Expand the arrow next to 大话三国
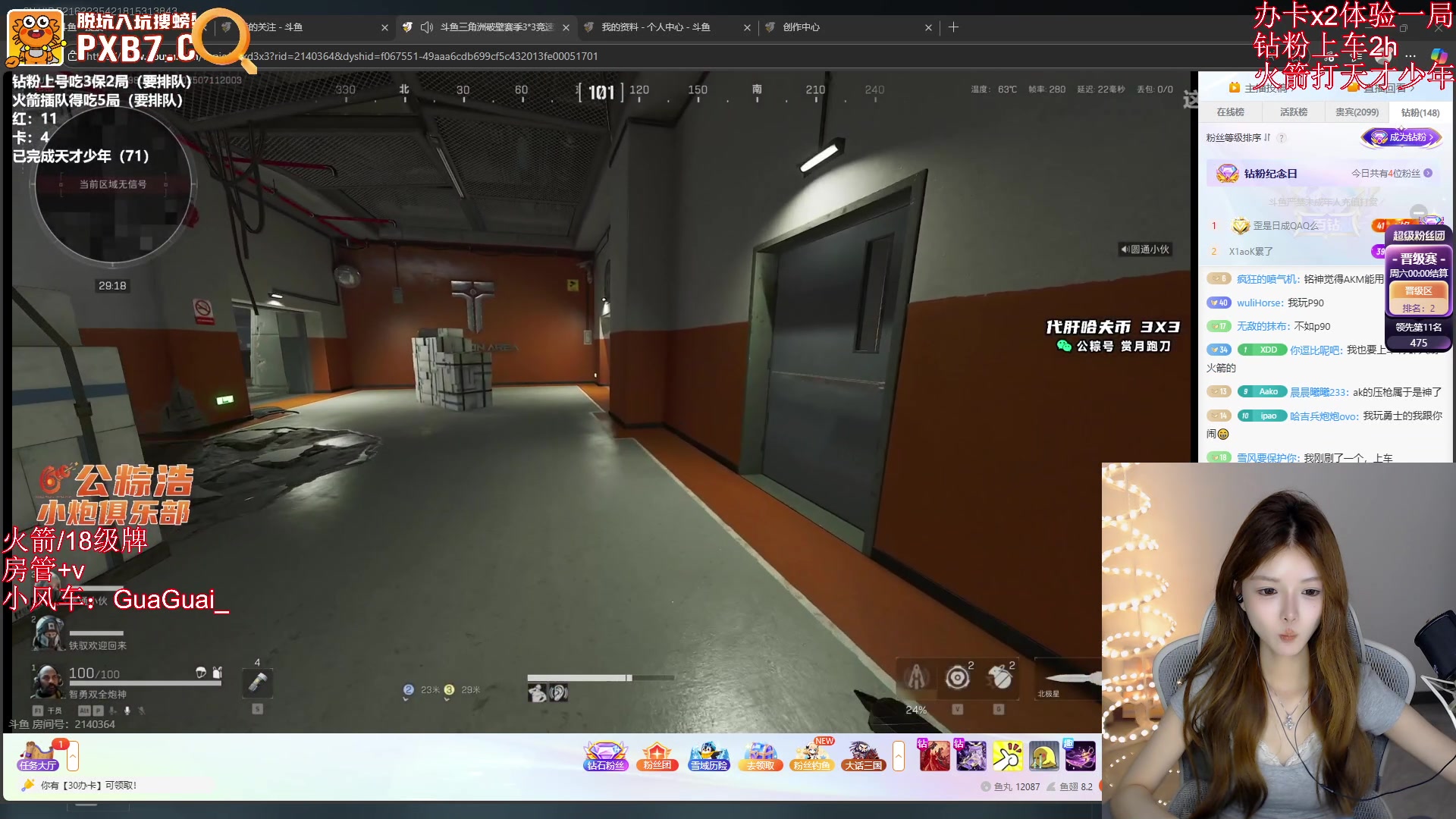Viewport: 1456px width, 819px height. (899, 755)
